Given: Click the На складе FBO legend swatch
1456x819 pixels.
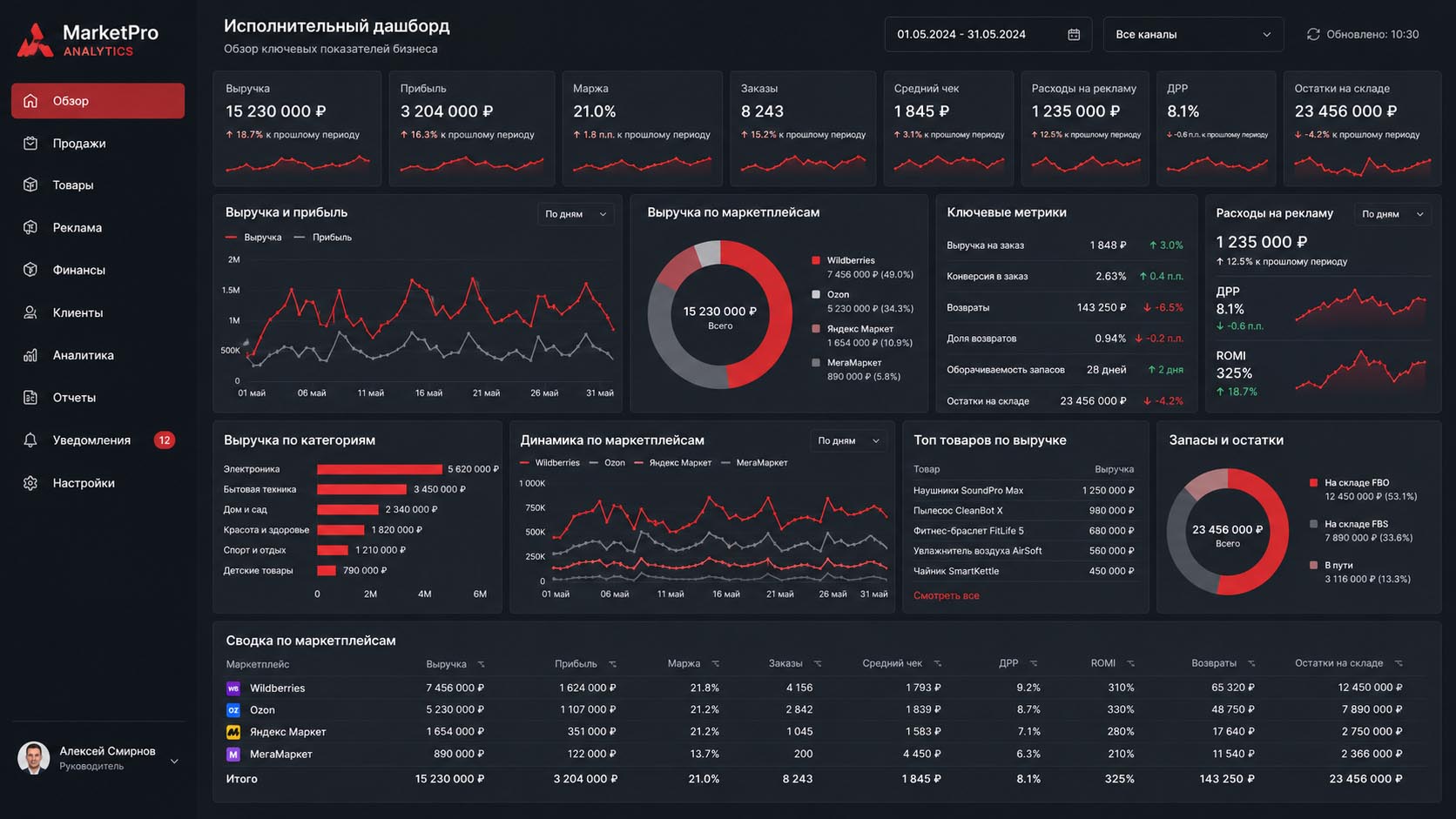Looking at the screenshot, I should point(1313,483).
